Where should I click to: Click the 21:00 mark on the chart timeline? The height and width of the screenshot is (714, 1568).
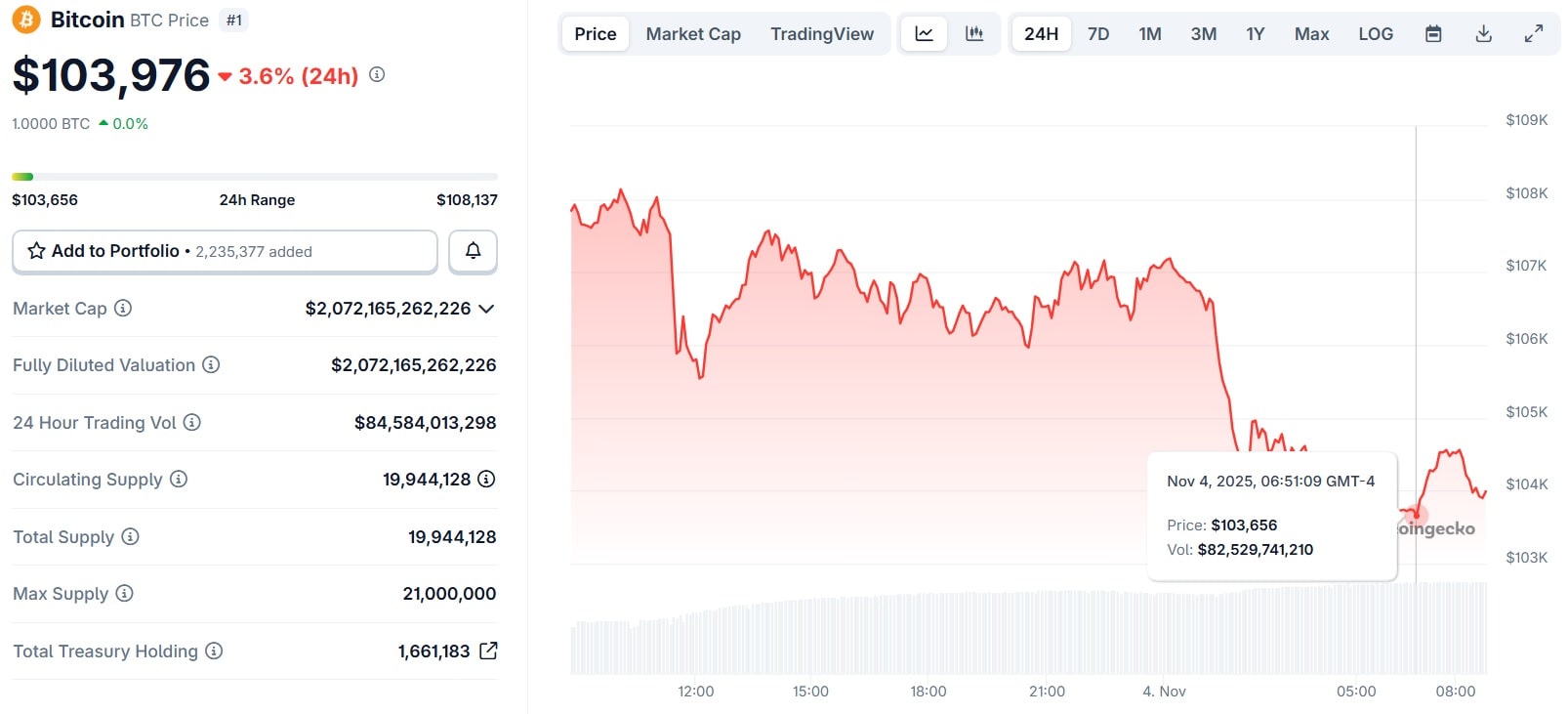(x=1047, y=692)
